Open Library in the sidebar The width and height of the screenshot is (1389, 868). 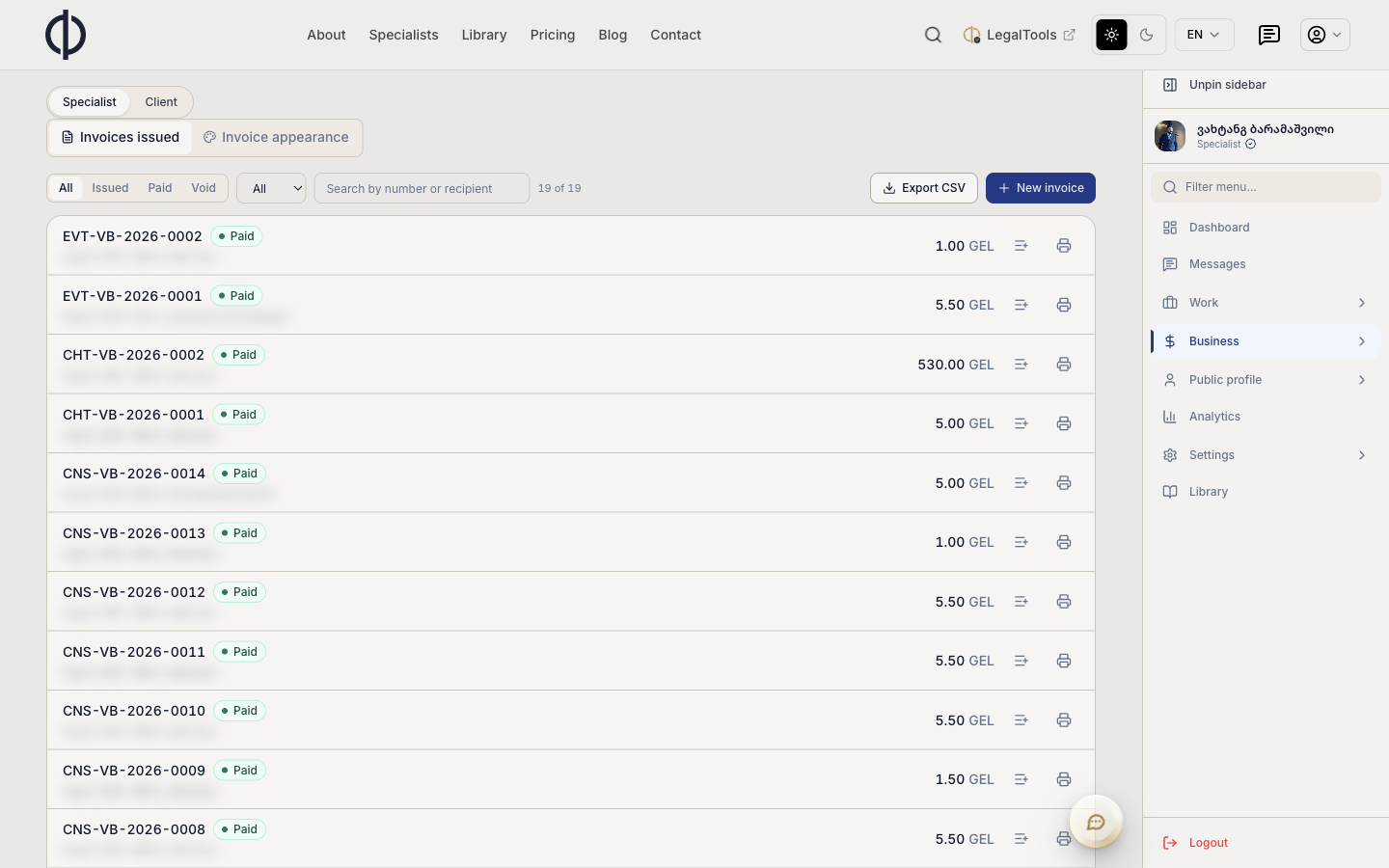coord(1266,492)
